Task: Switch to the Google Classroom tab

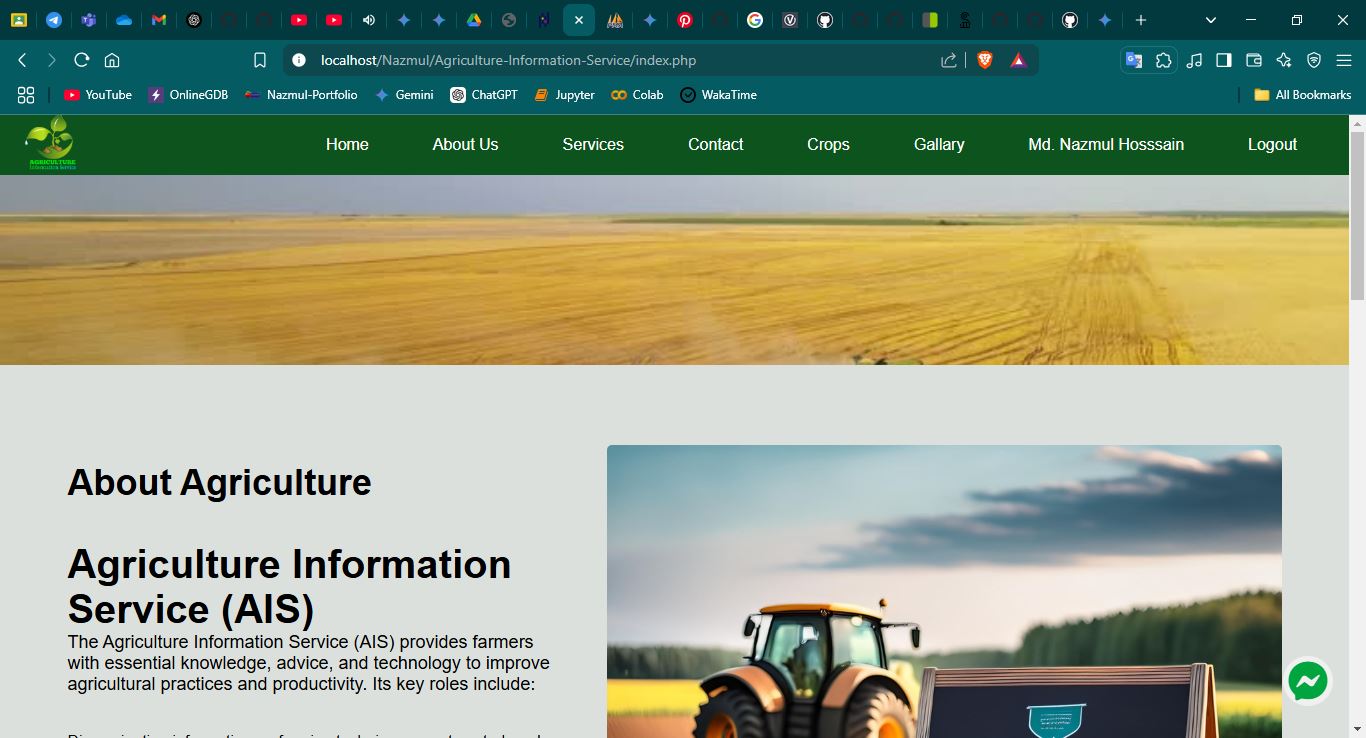Action: tap(19, 20)
